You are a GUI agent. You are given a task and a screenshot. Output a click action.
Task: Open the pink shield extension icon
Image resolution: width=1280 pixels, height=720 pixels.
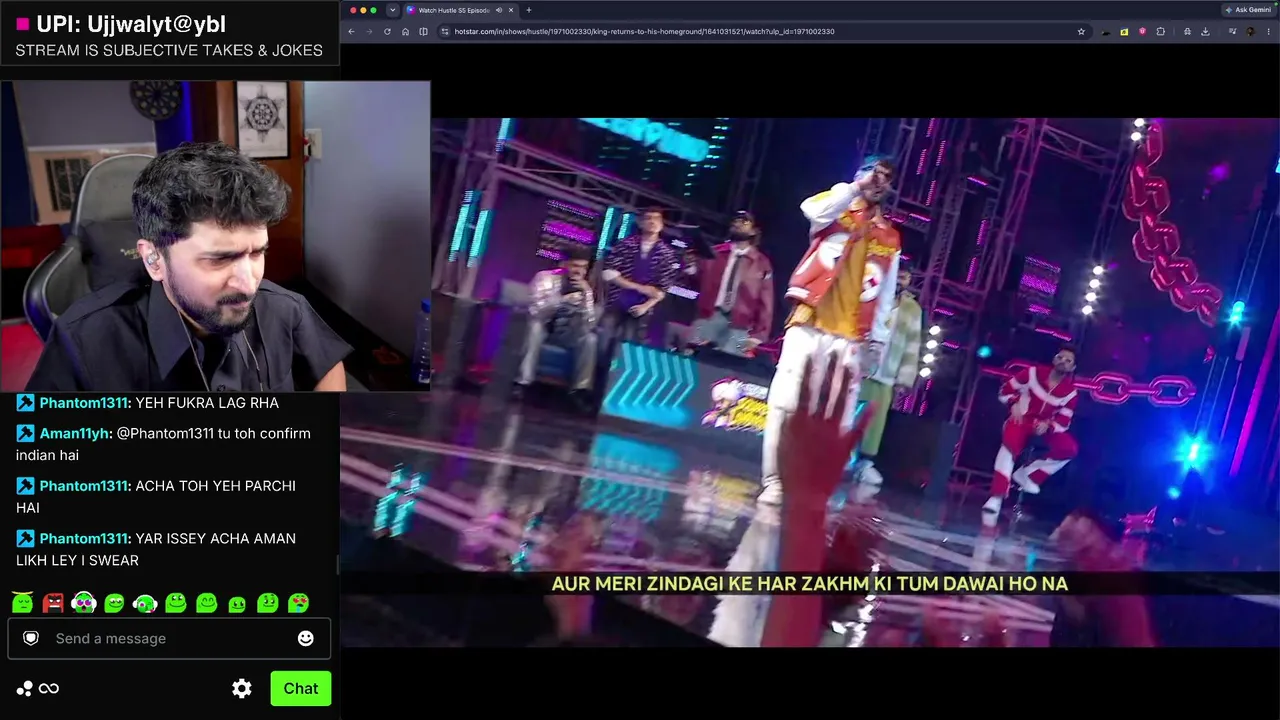pos(1142,31)
